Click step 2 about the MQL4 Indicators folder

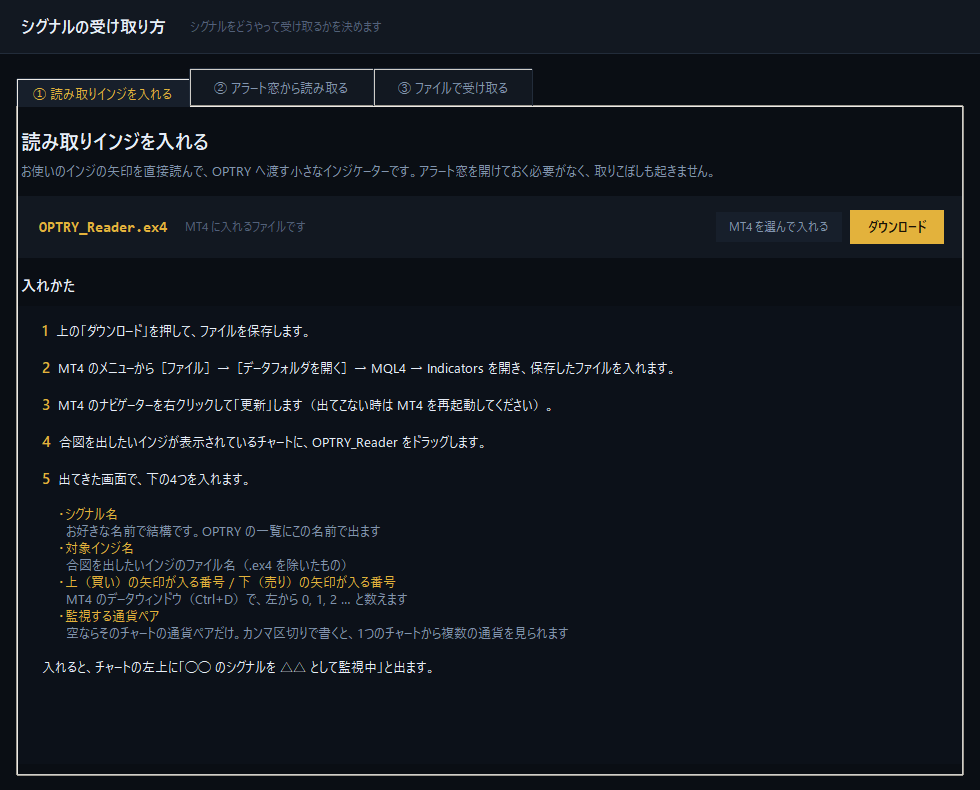pyautogui.click(x=359, y=368)
